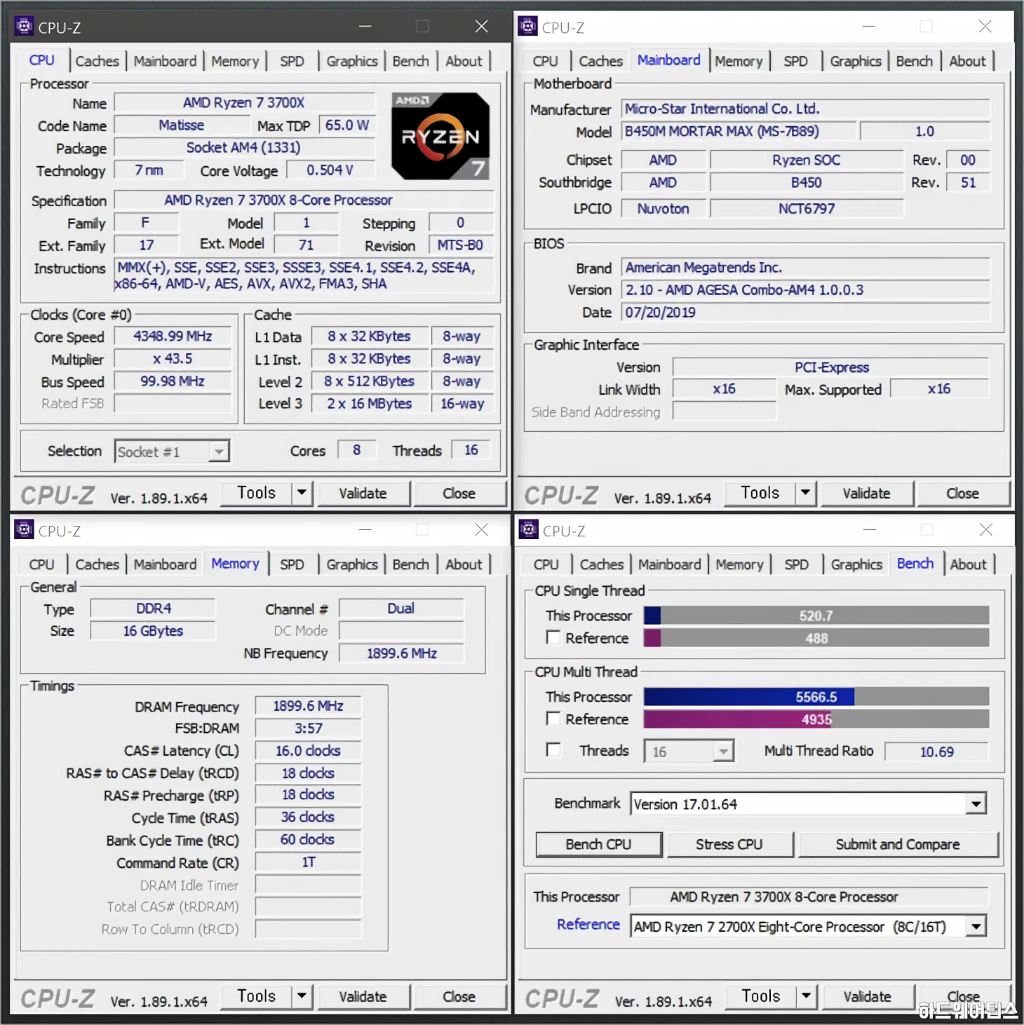Click Submit and Compare button
The image size is (1024, 1025).
898,844
